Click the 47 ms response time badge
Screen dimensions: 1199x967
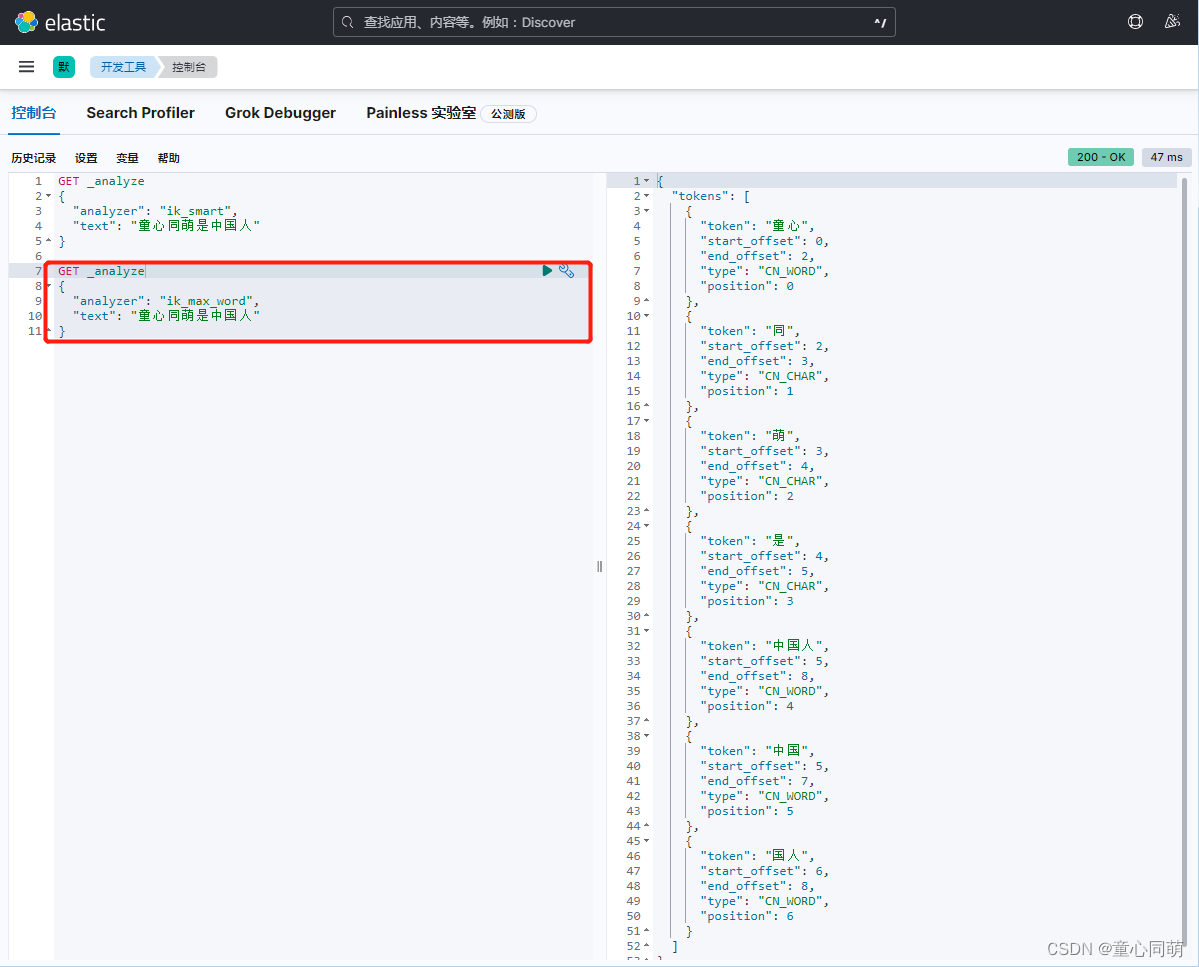pos(1166,157)
